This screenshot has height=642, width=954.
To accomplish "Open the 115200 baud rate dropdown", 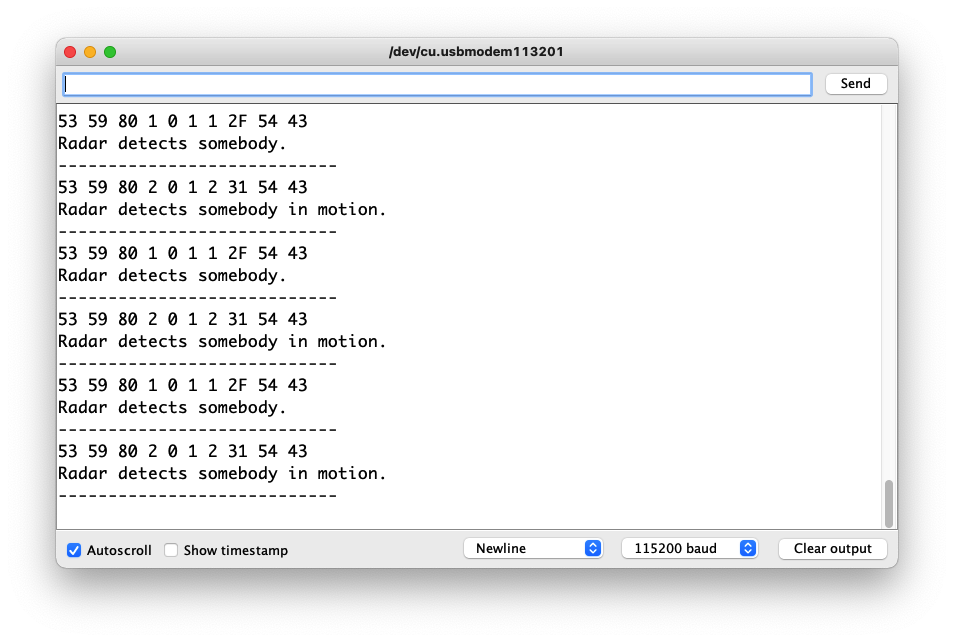I will [689, 548].
